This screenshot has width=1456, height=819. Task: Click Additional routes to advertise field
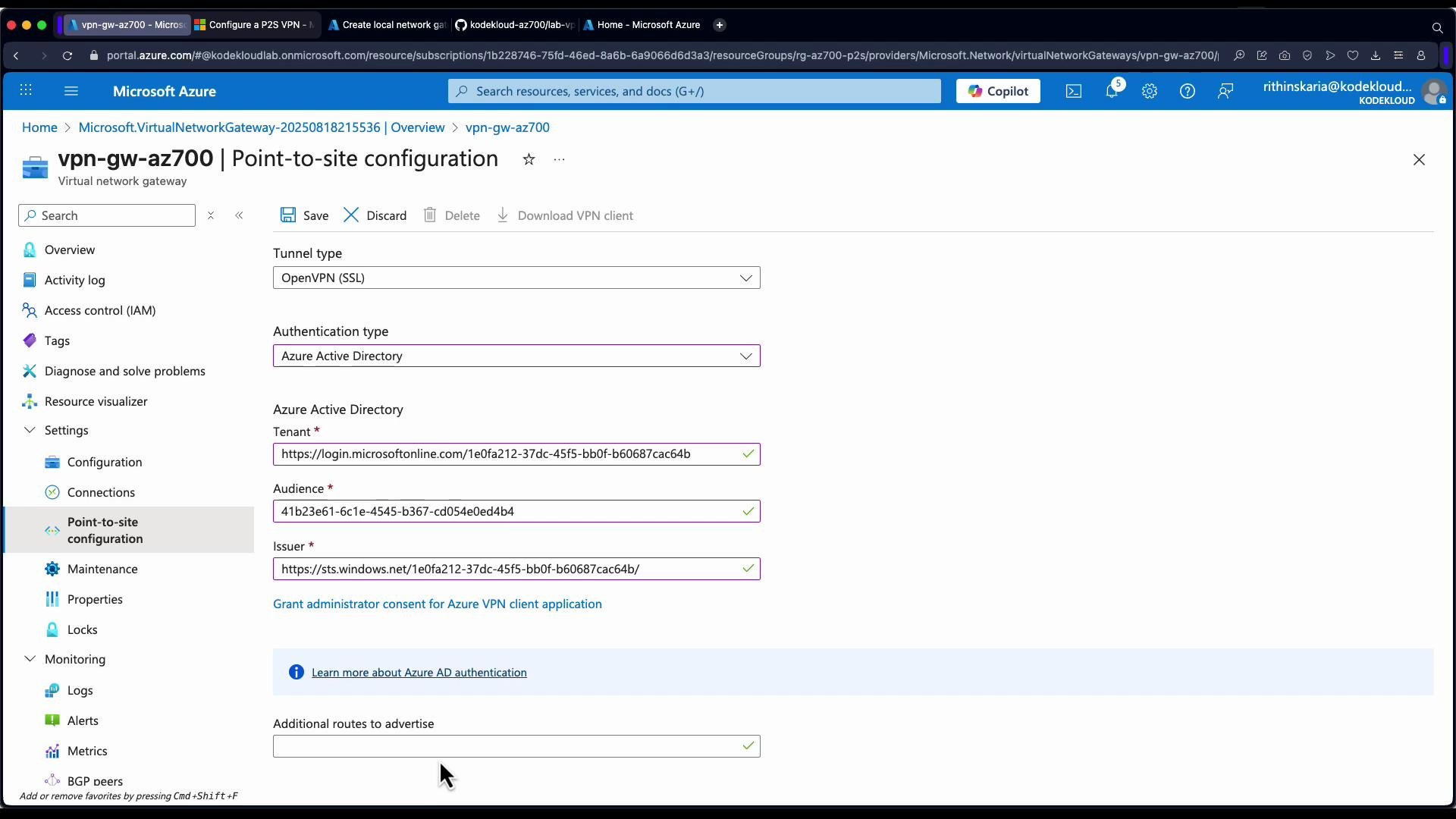(x=516, y=746)
